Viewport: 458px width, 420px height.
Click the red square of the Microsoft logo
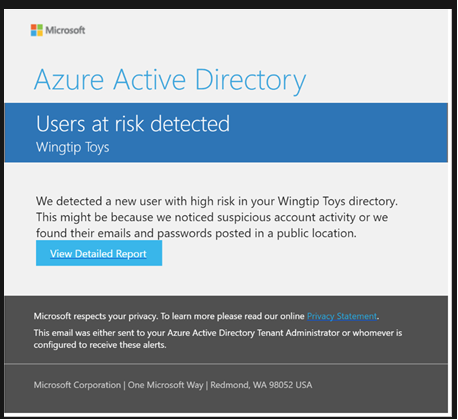(x=33, y=27)
